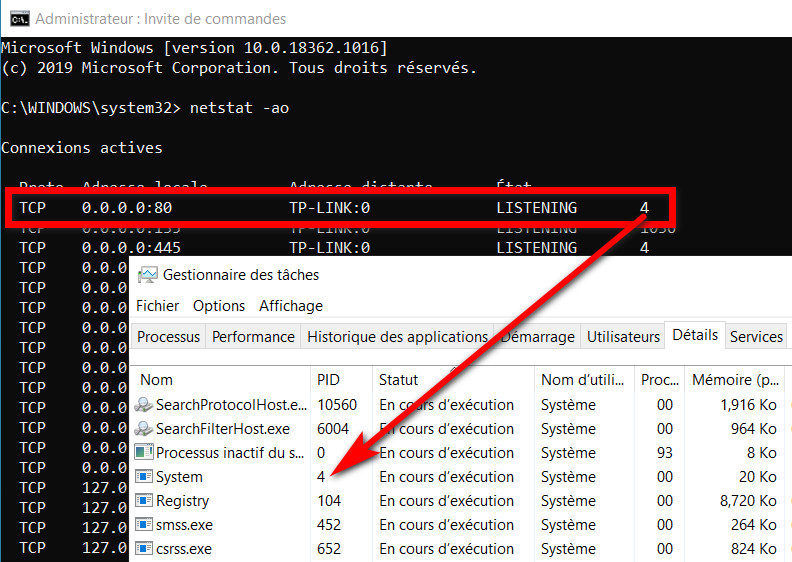This screenshot has width=792, height=562.
Task: Select the System process name
Action: (179, 477)
